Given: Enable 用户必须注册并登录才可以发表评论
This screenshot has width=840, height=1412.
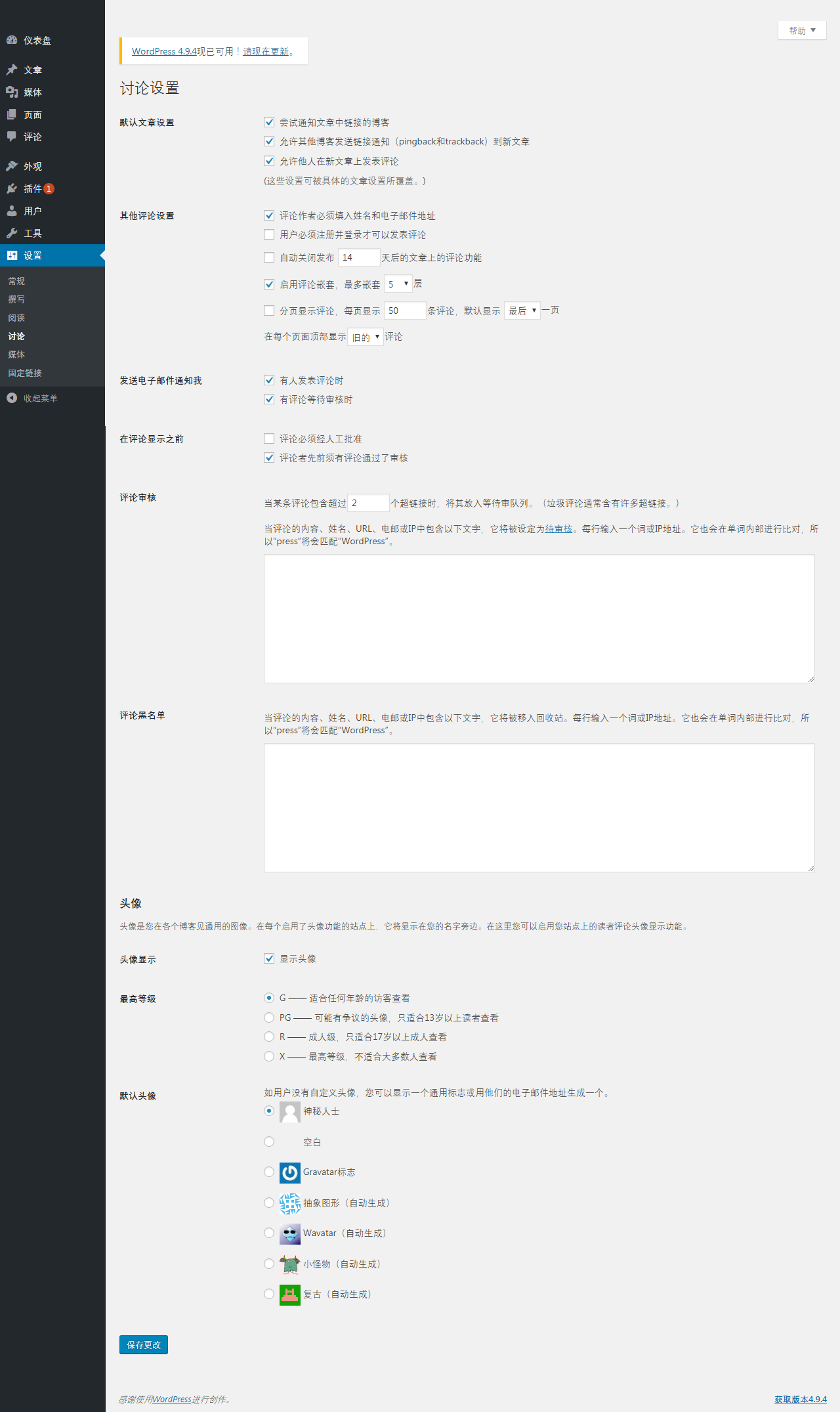Looking at the screenshot, I should [x=269, y=234].
